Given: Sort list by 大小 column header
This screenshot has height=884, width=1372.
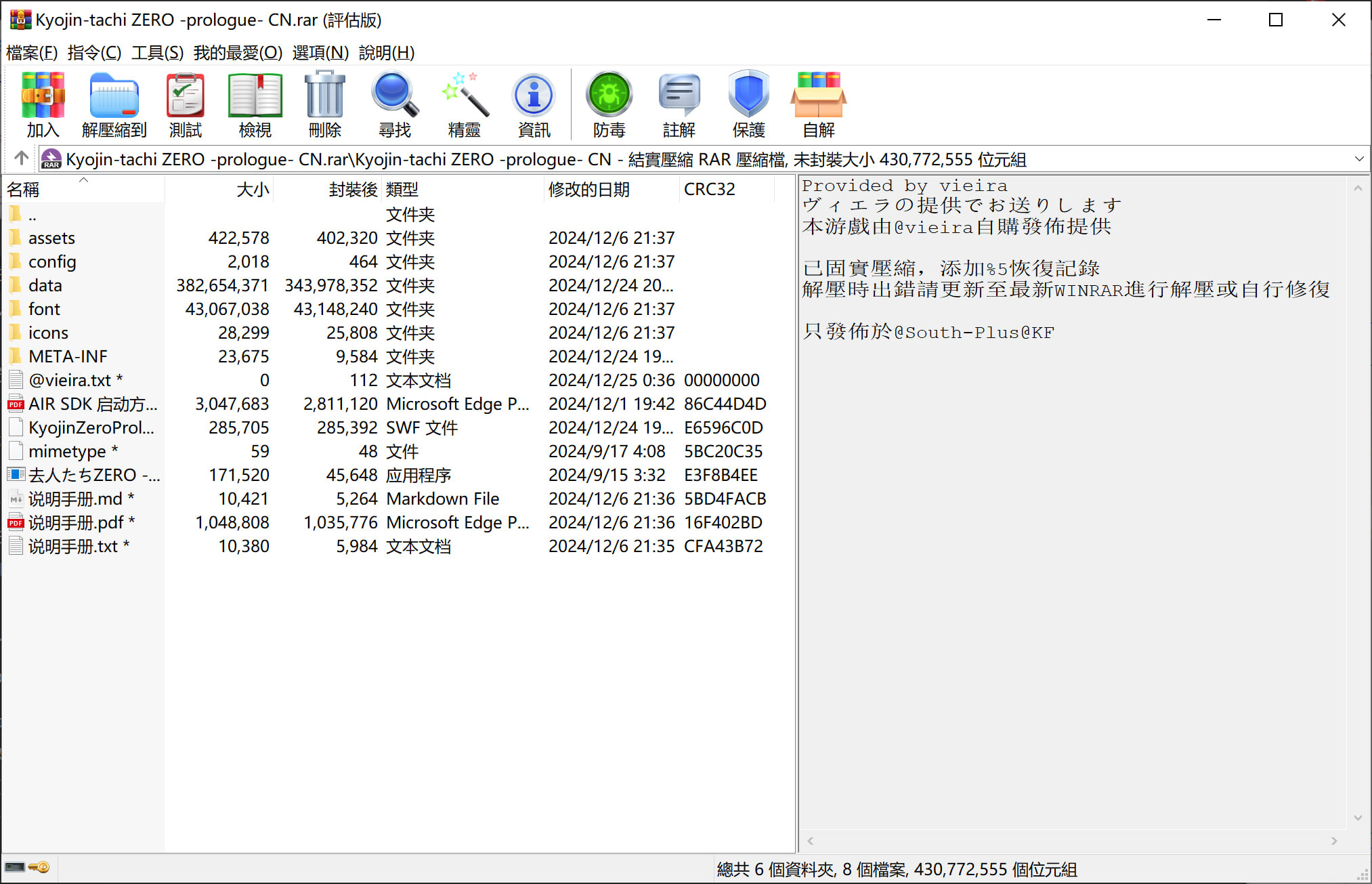Looking at the screenshot, I should (x=252, y=189).
